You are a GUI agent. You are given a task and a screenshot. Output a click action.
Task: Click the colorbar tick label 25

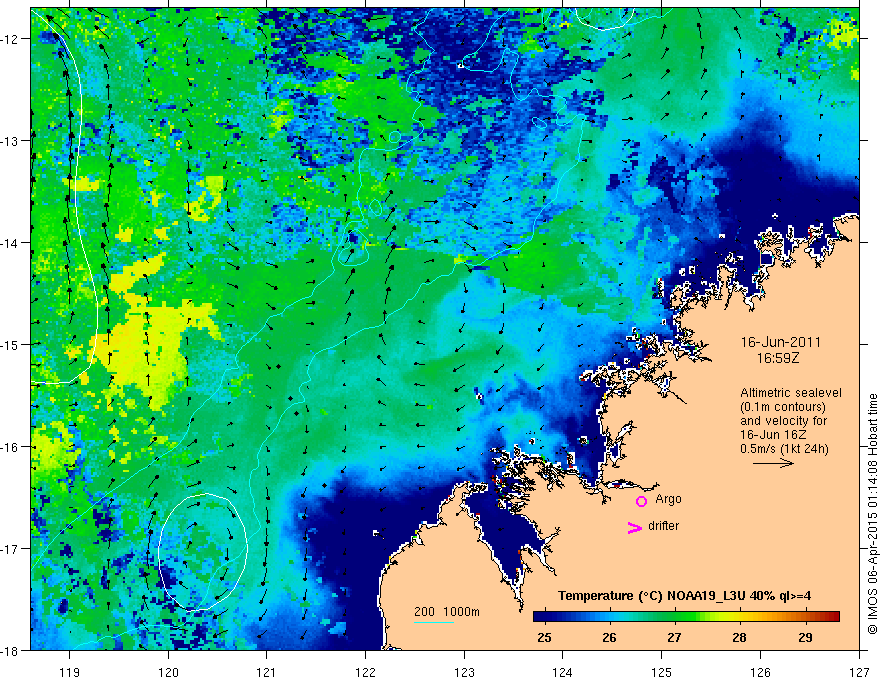point(544,637)
